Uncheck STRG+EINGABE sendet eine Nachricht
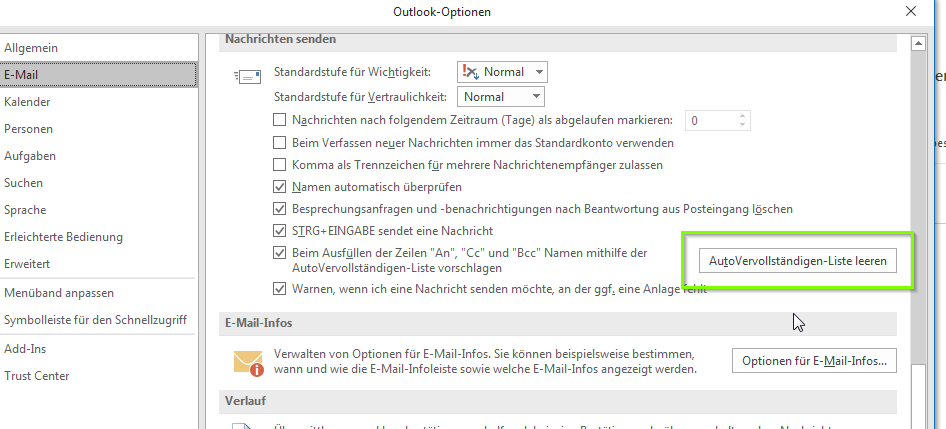Viewport: 946px width, 429px height. pyautogui.click(x=279, y=230)
